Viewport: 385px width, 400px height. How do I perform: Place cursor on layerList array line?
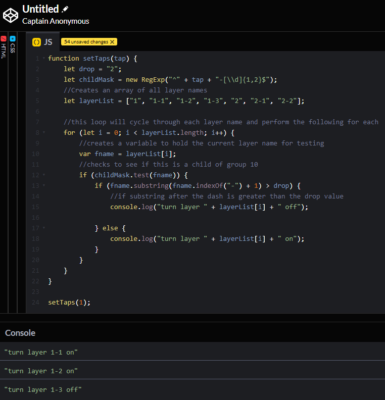pos(184,101)
